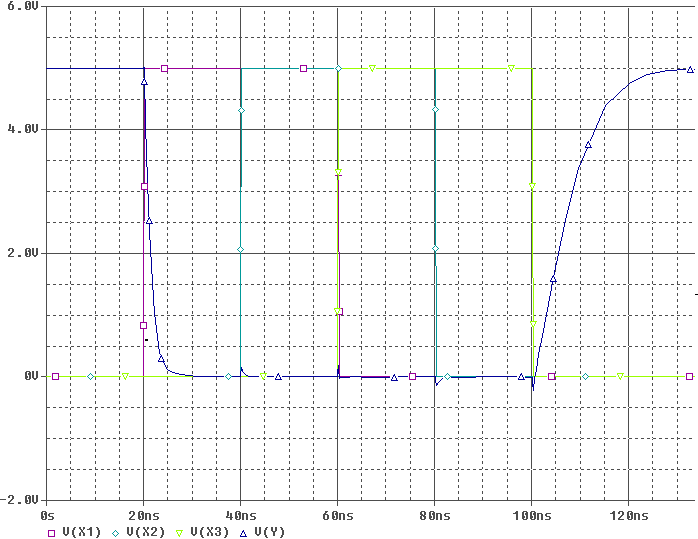This screenshot has width=698, height=539.
Task: Click the -2.0V voltage axis label
Action: point(19,500)
